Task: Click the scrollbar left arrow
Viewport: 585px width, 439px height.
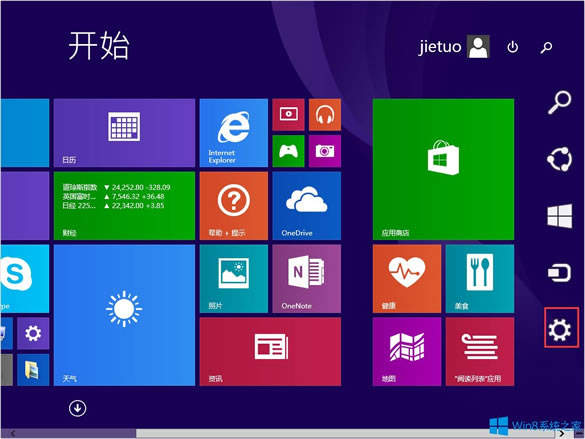Action: pyautogui.click(x=13, y=433)
